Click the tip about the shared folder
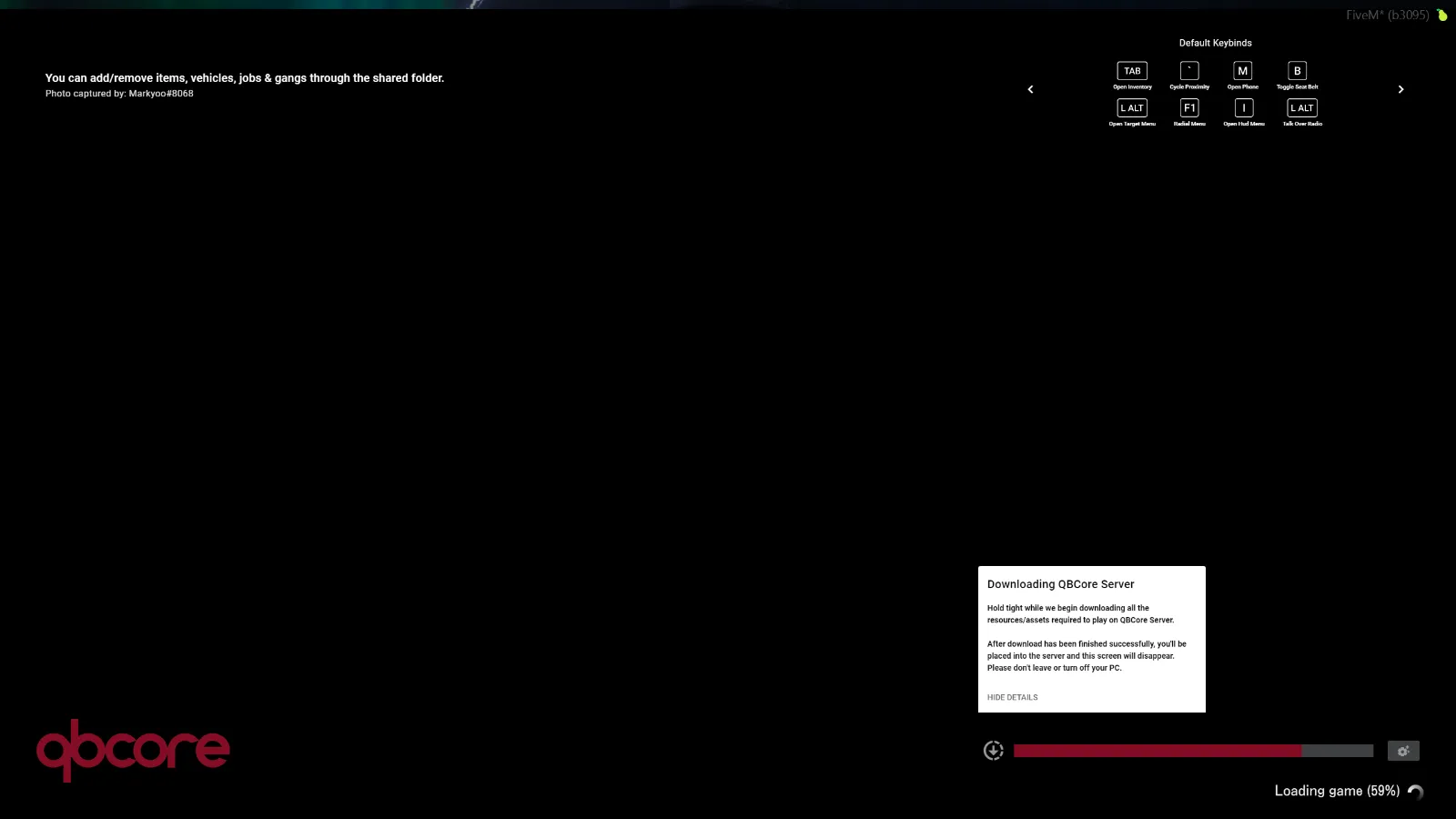 [x=245, y=78]
